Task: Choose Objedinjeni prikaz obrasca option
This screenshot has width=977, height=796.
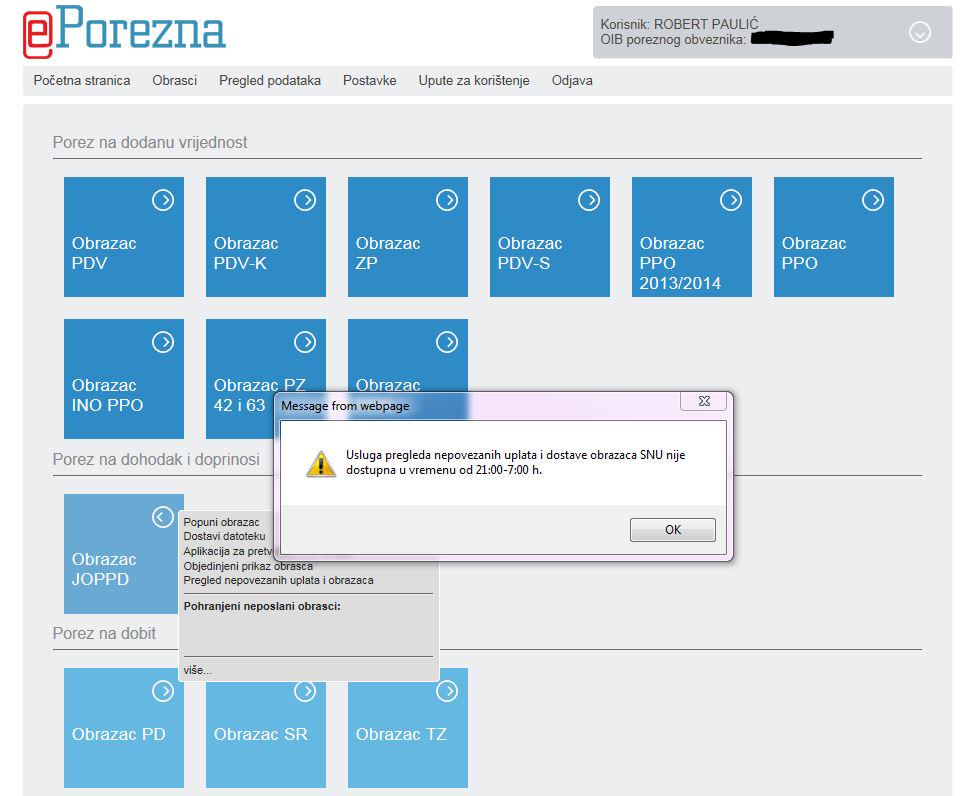Action: [248, 566]
